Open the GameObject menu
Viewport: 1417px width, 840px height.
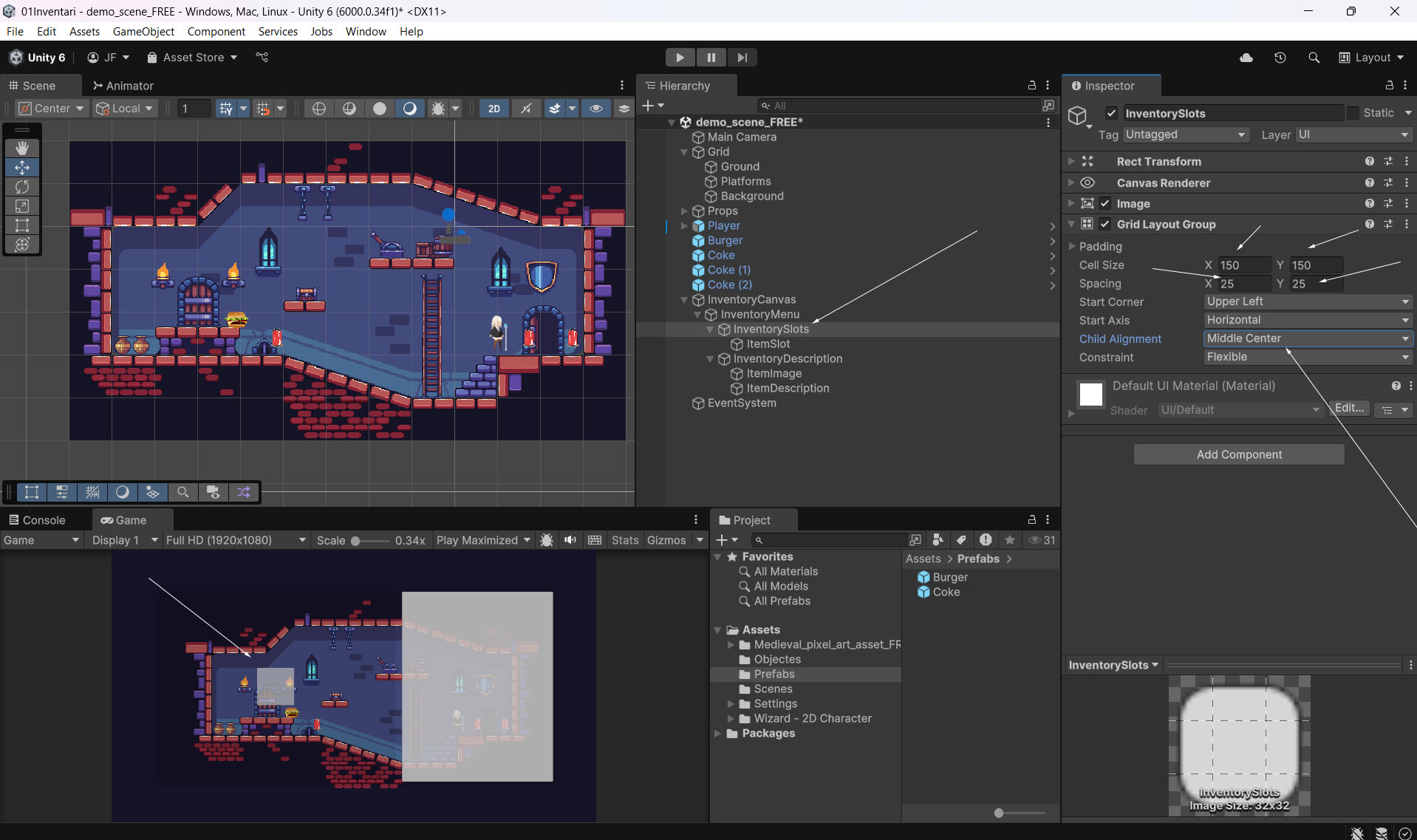143,32
